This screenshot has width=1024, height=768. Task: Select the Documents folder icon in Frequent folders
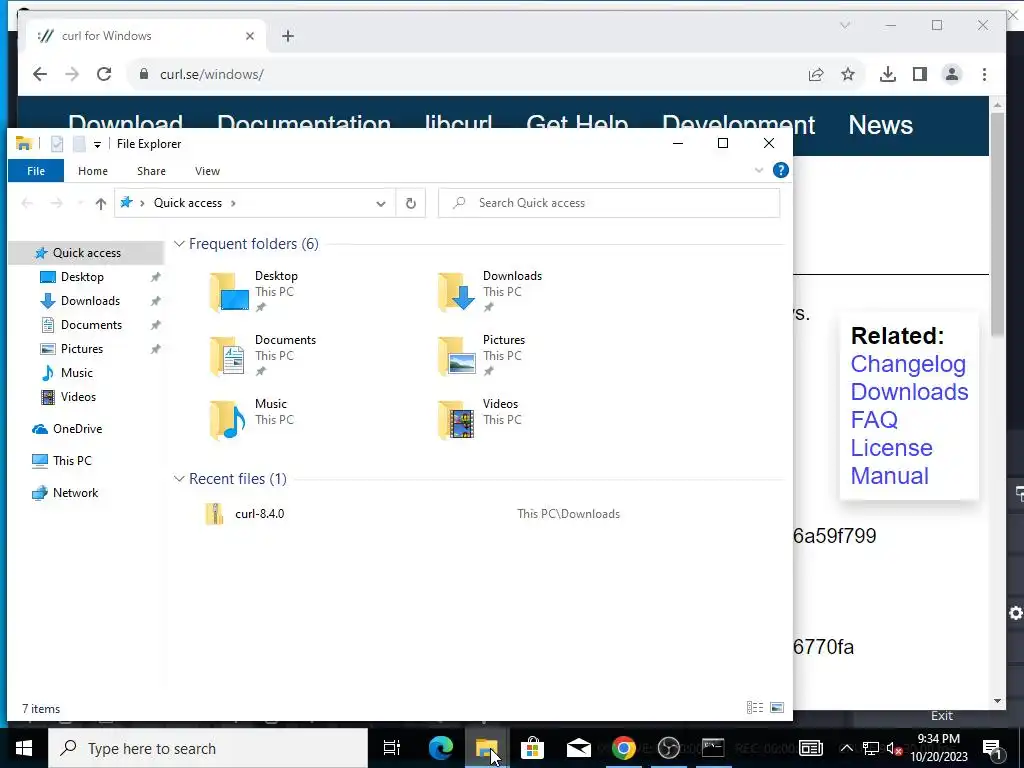tap(229, 356)
